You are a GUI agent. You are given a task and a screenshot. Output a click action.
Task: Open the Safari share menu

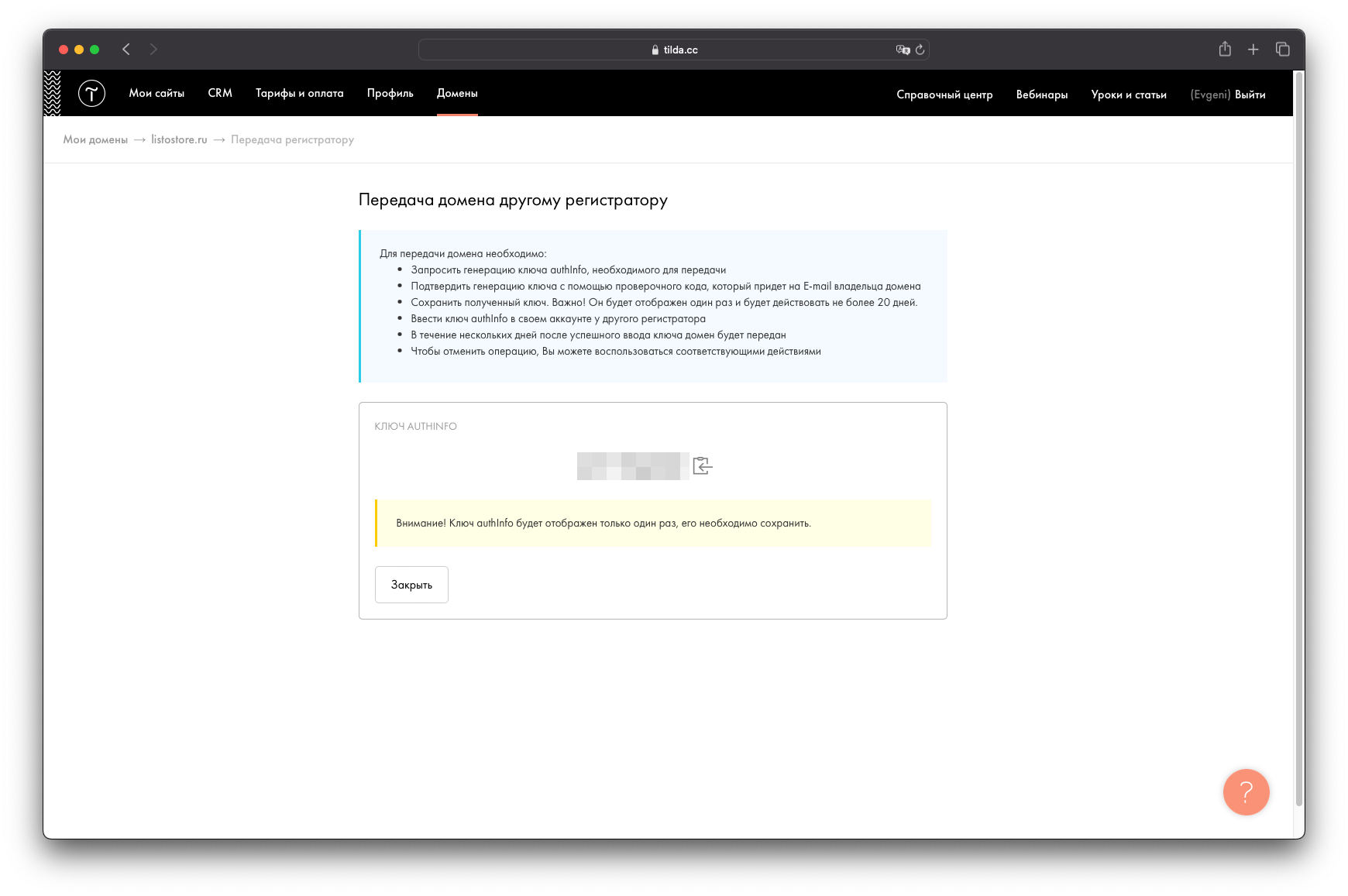click(x=1225, y=49)
